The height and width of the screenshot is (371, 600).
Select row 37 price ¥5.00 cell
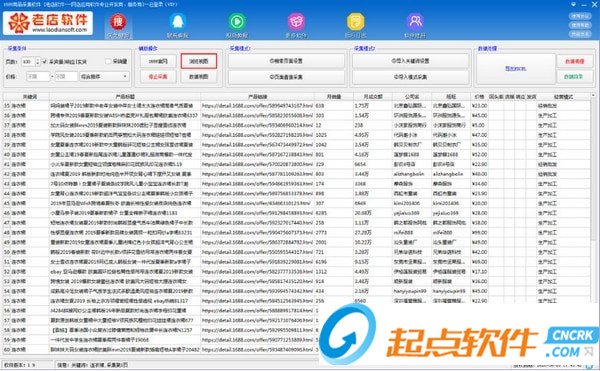[479, 125]
